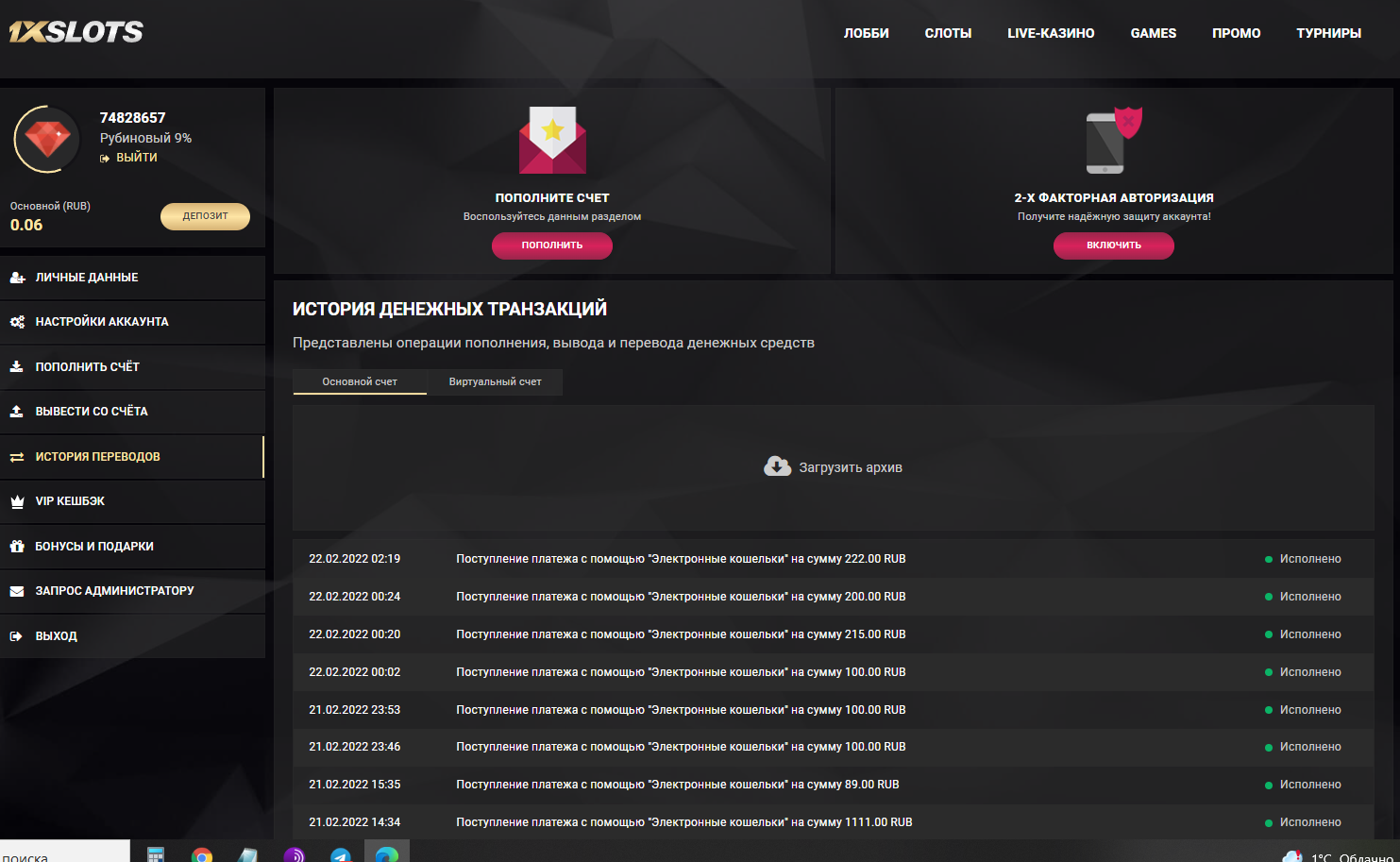
Task: Click the account settings gears icon
Action: click(17, 322)
